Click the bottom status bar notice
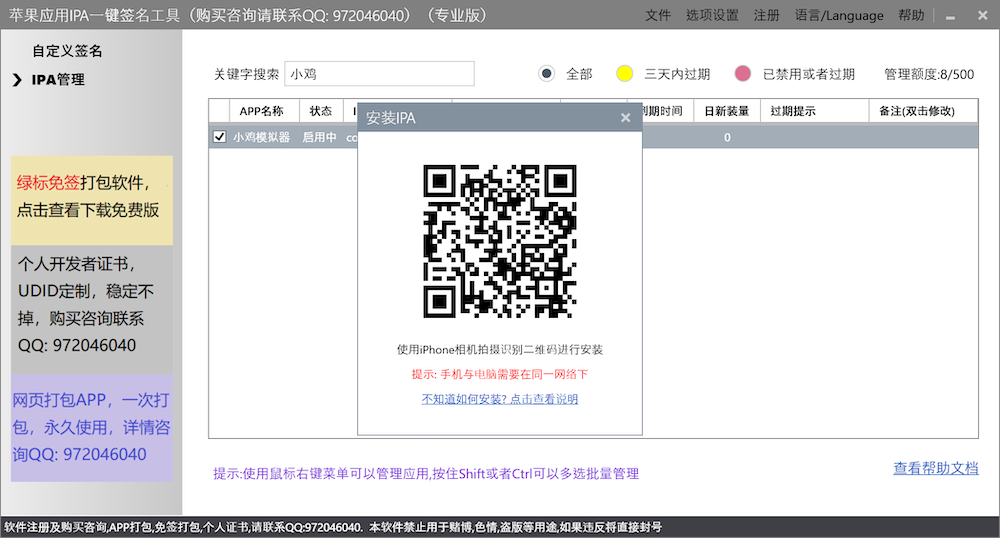 [x=333, y=527]
